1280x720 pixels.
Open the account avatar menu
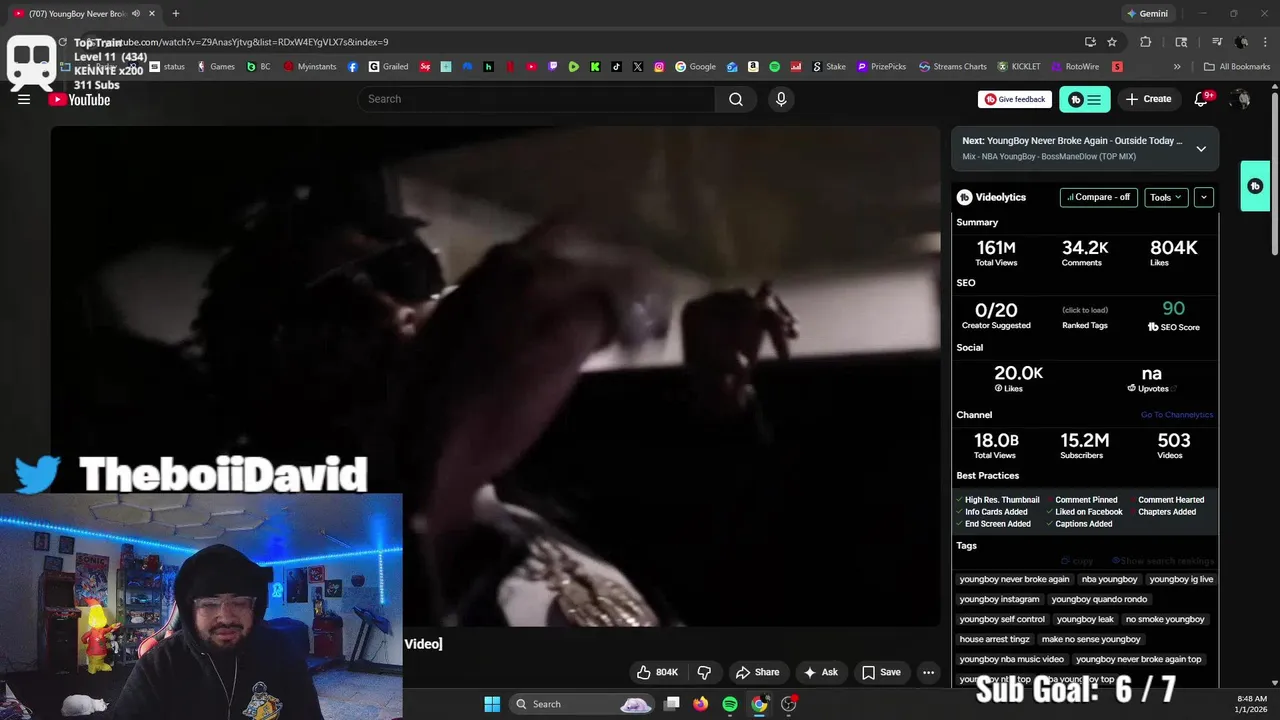pos(1241,99)
